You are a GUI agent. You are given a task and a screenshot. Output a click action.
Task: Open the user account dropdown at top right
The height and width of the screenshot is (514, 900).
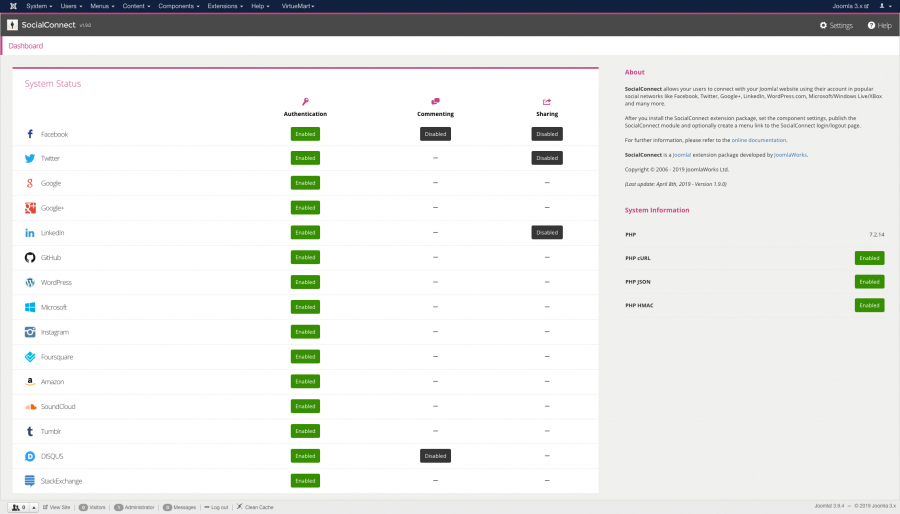pyautogui.click(x=886, y=6)
